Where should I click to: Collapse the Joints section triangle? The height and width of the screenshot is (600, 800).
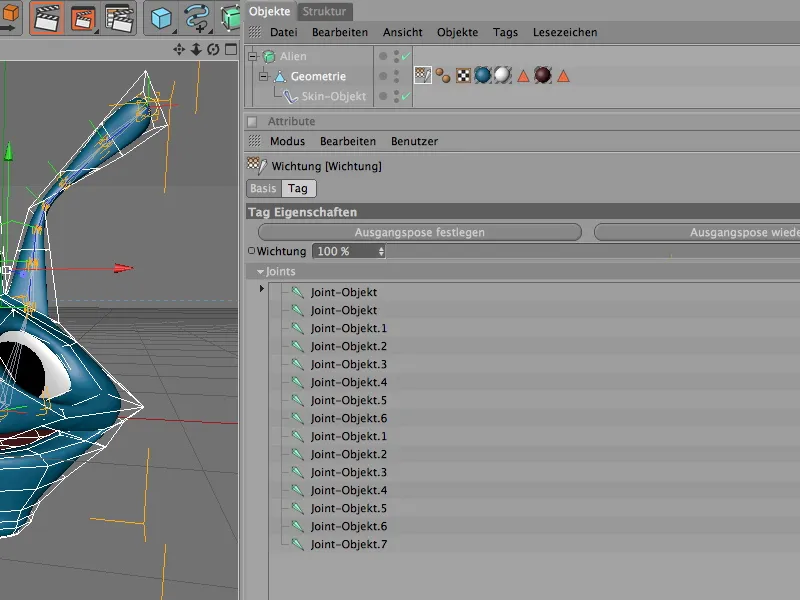261,272
